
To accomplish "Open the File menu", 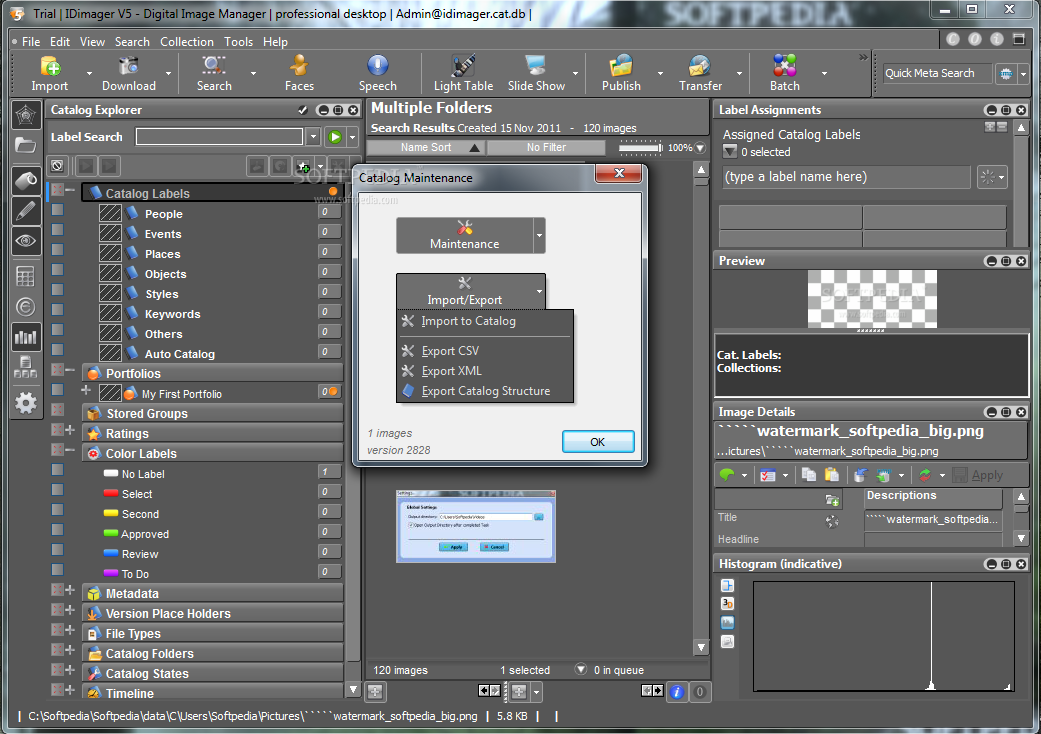I will click(31, 42).
